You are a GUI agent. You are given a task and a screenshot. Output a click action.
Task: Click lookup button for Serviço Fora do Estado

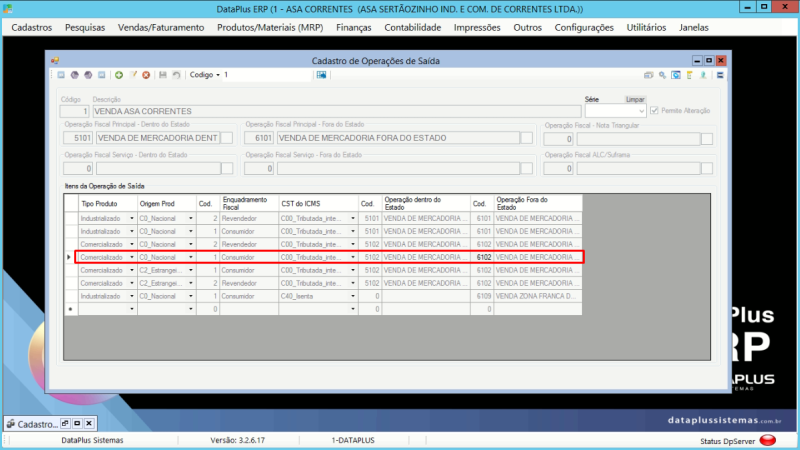pyautogui.click(x=527, y=168)
